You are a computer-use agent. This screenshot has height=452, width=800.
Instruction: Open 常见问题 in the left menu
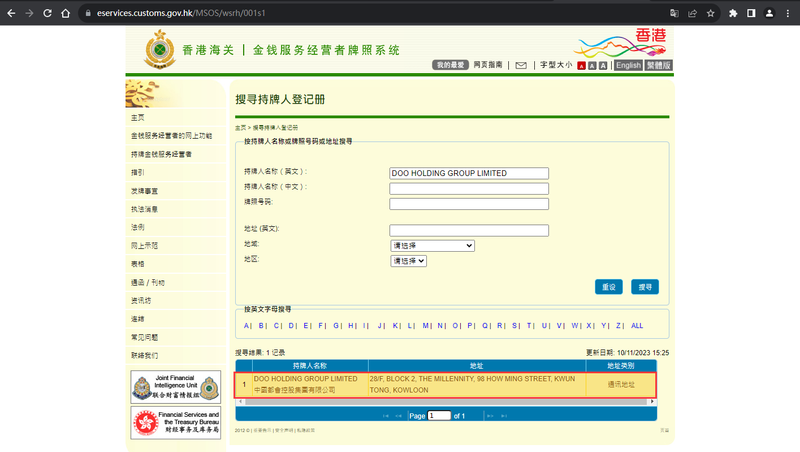point(144,337)
